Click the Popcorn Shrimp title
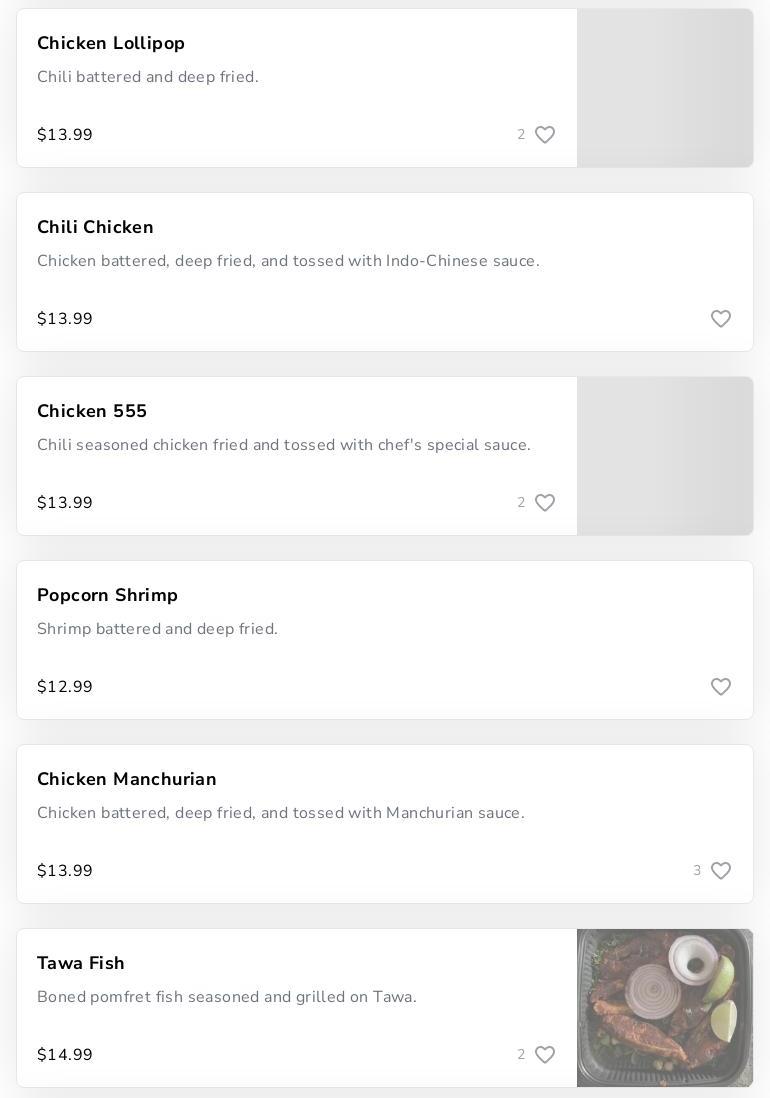The width and height of the screenshot is (770, 1098). pos(107,595)
